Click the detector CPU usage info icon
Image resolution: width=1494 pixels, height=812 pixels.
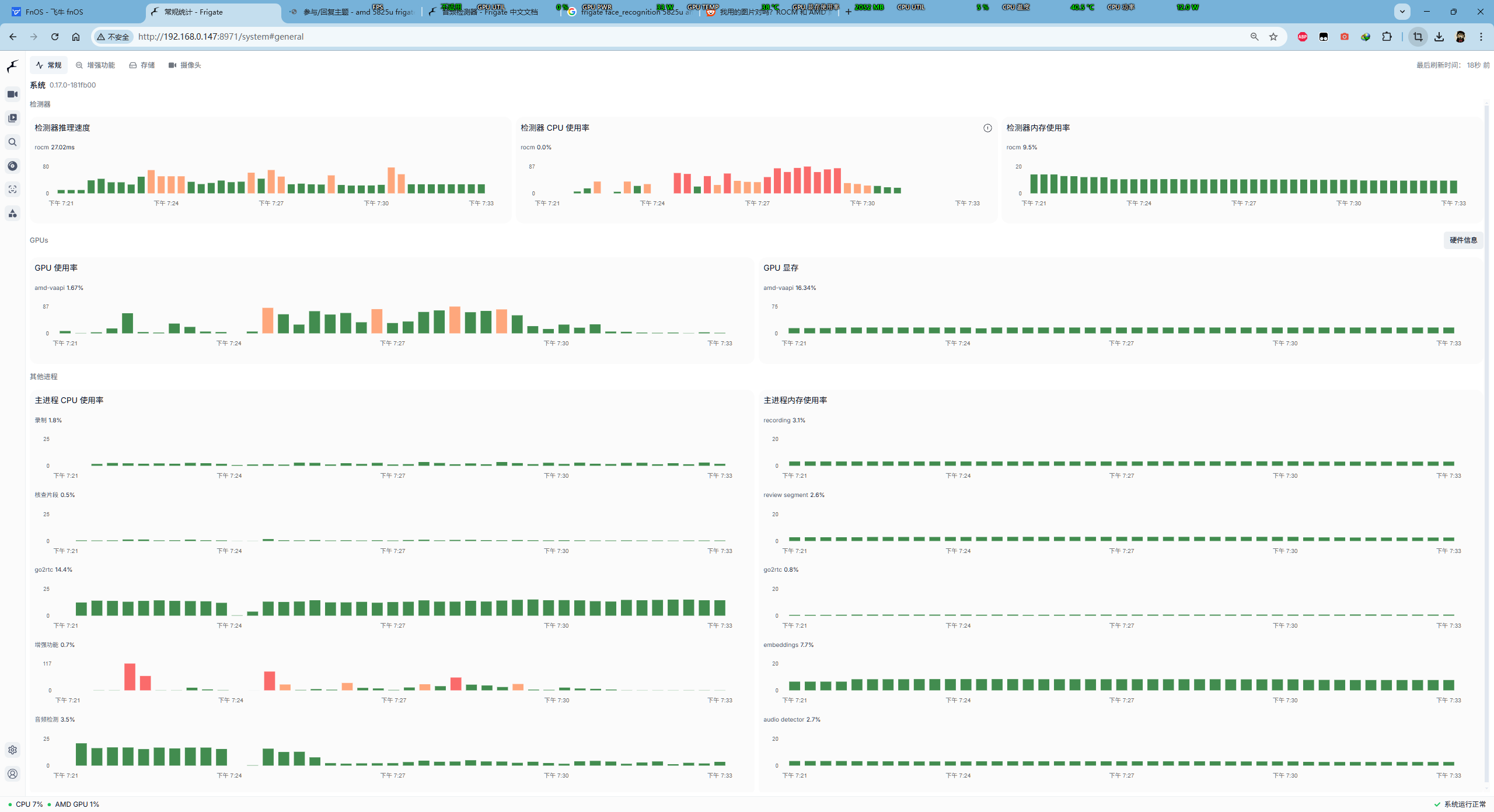click(987, 128)
